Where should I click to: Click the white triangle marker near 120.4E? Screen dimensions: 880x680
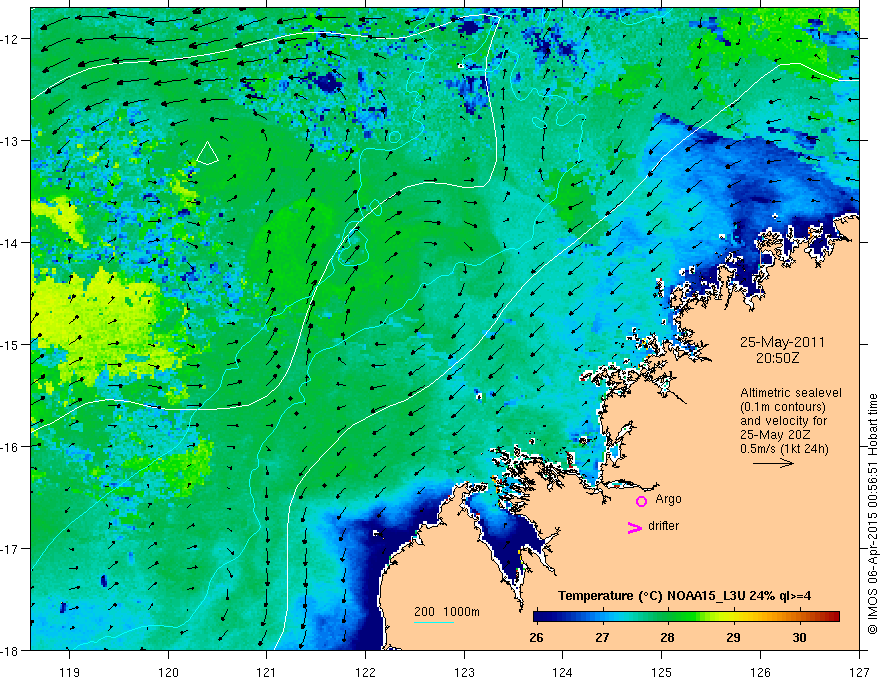tap(208, 153)
